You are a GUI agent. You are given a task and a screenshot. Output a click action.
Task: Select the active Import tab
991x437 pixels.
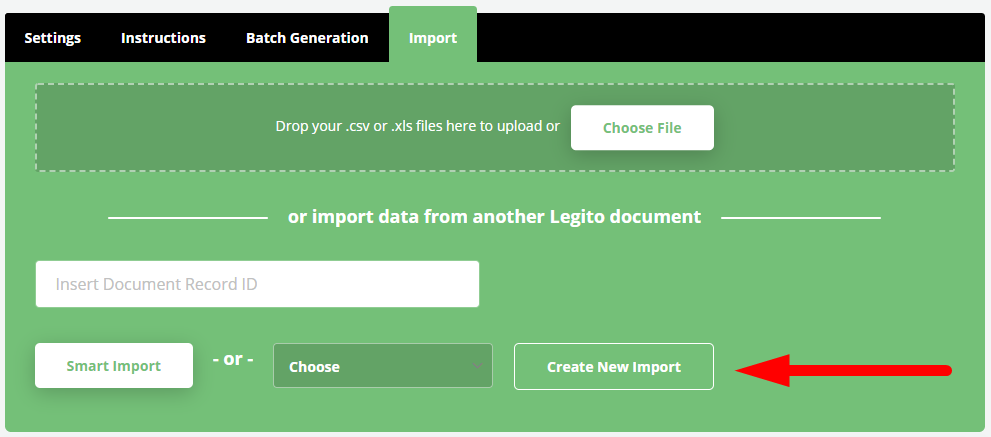tap(433, 36)
